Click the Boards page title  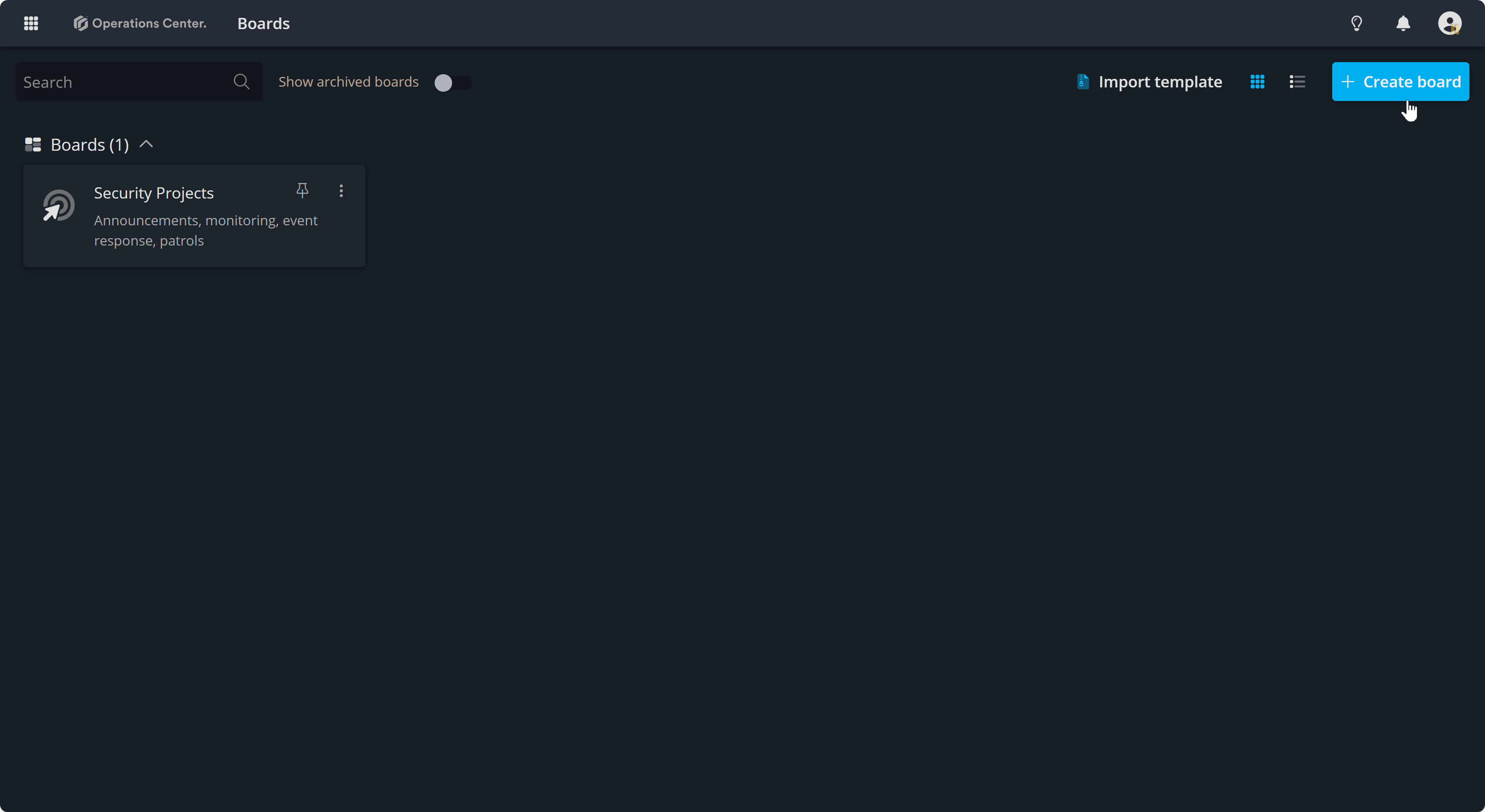pyautogui.click(x=264, y=24)
